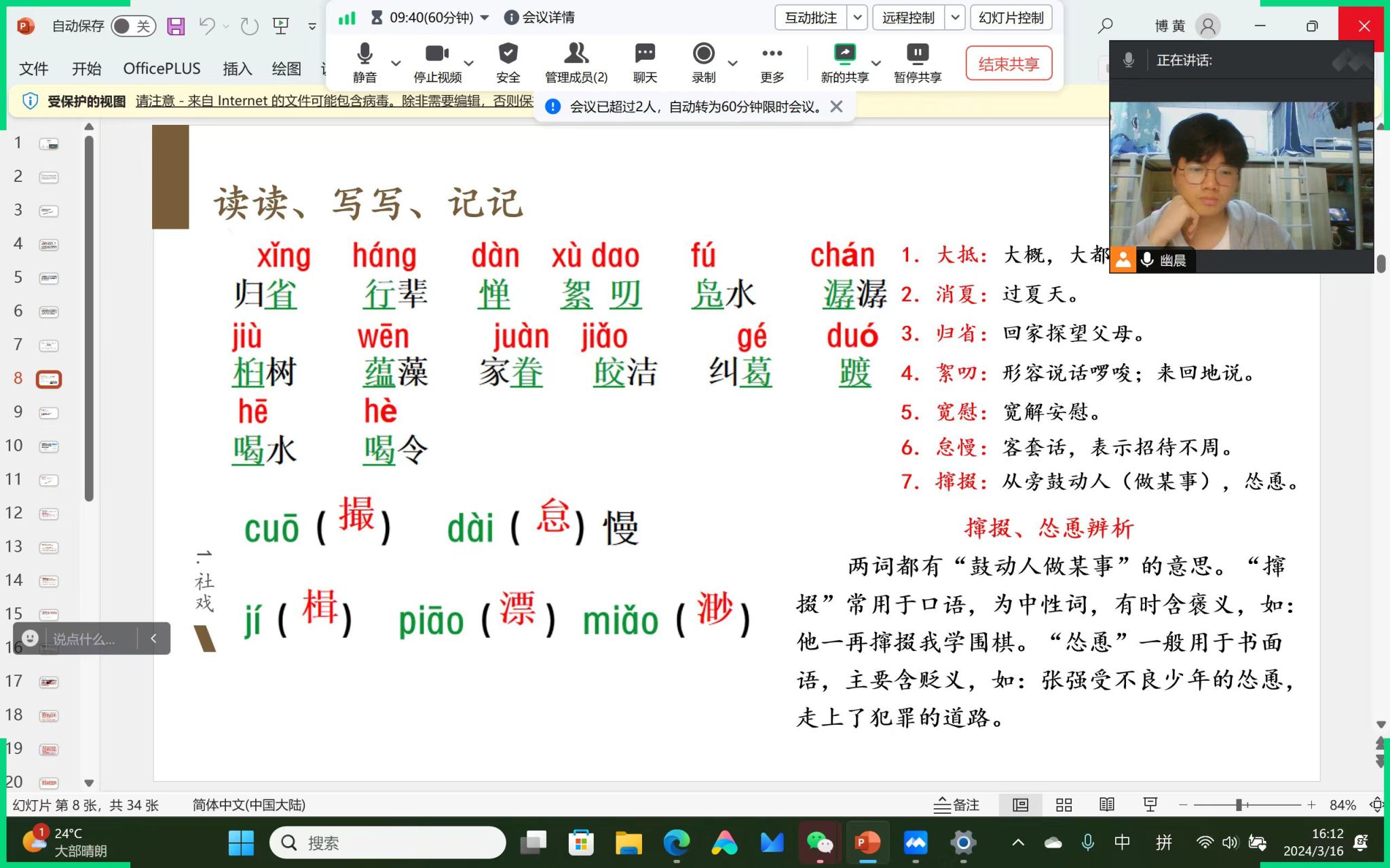Viewport: 1390px width, 868px height.
Task: Click the stop video camera icon
Action: [436, 54]
